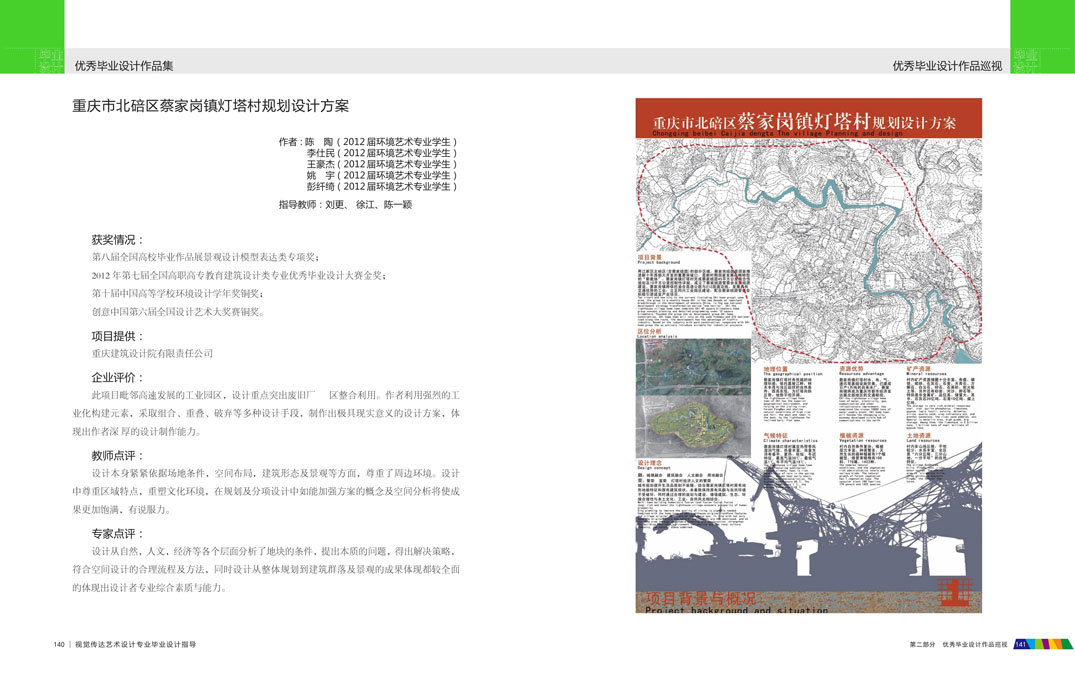Click the header text 优秀毕业设计作品集

click(124, 66)
